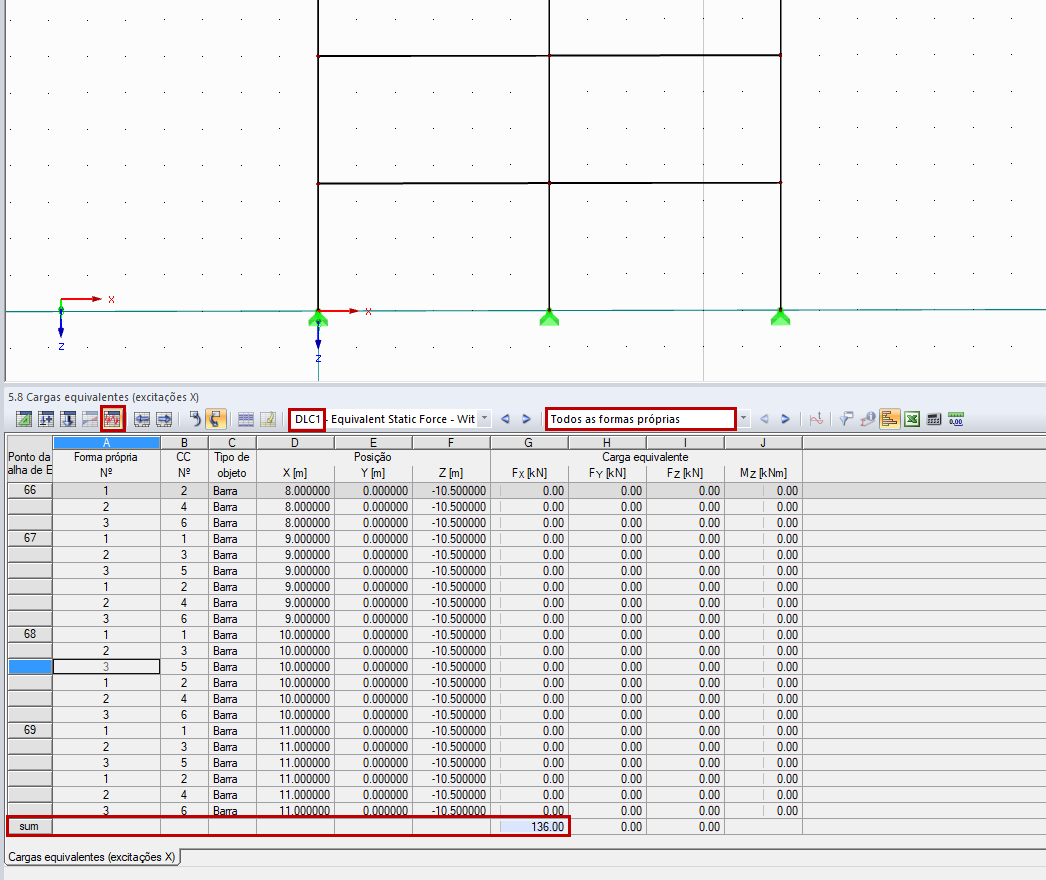Image resolution: width=1046 pixels, height=880 pixels.
Task: Expand the Equivalent Static Force dropdown arrow
Action: click(x=483, y=419)
